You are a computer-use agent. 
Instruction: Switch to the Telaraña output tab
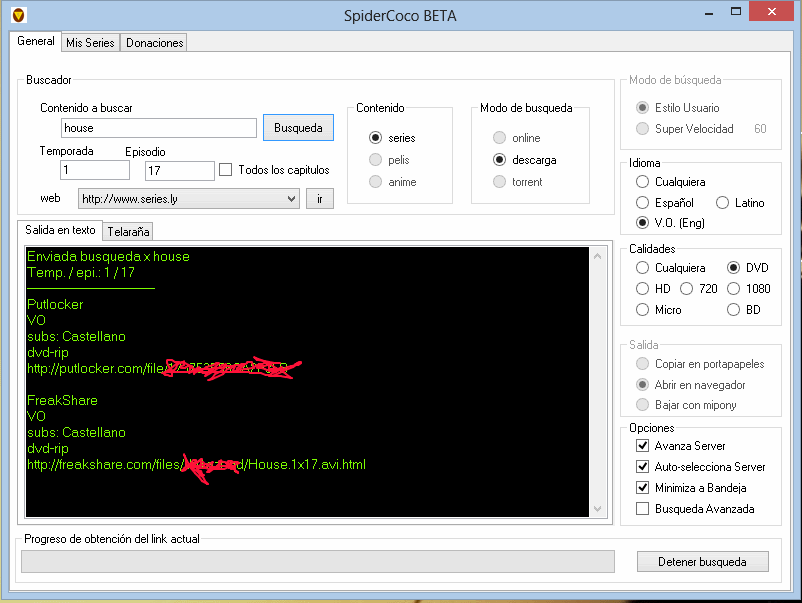(x=127, y=231)
